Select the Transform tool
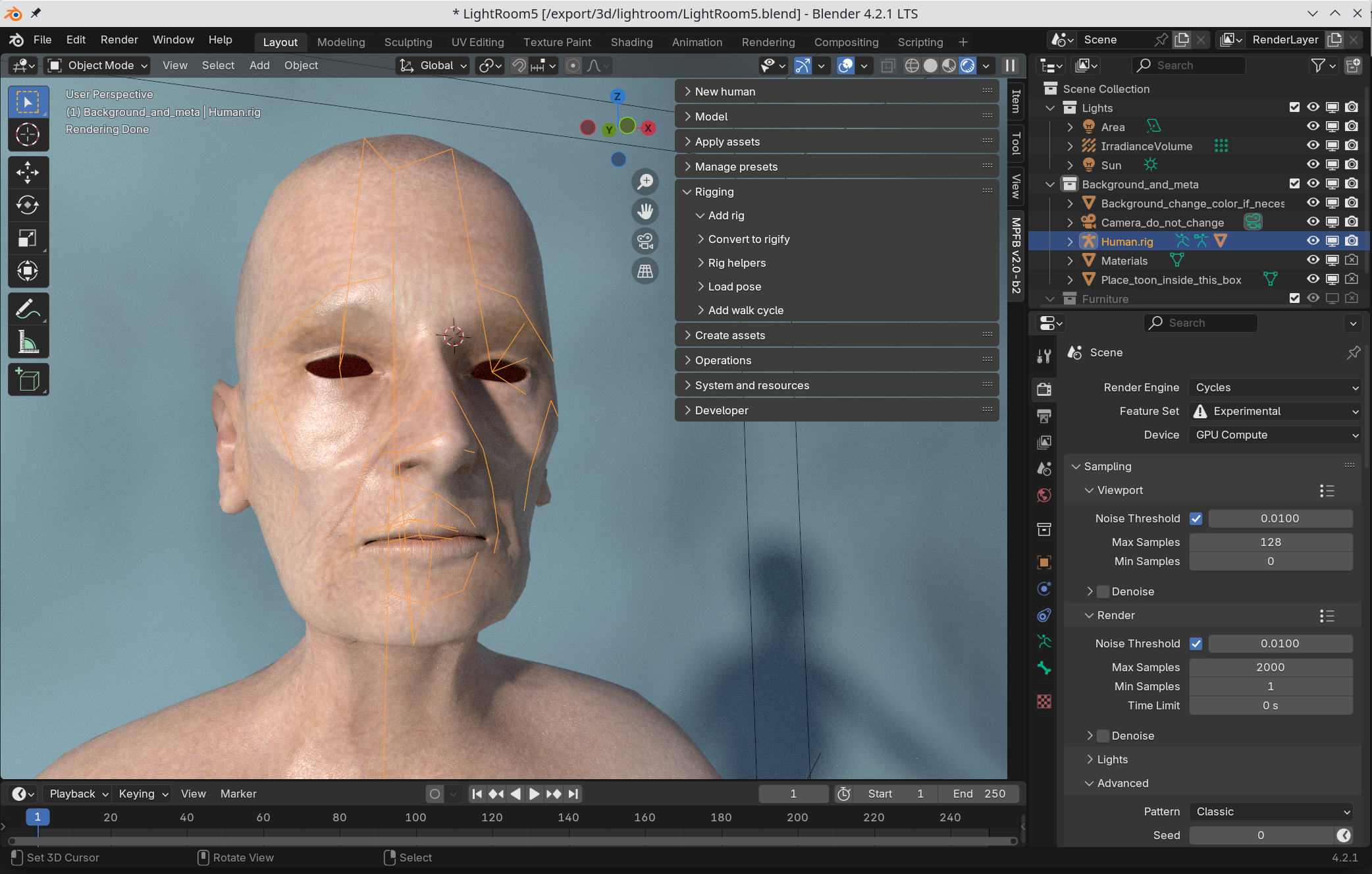The width and height of the screenshot is (1372, 874). pyautogui.click(x=28, y=271)
